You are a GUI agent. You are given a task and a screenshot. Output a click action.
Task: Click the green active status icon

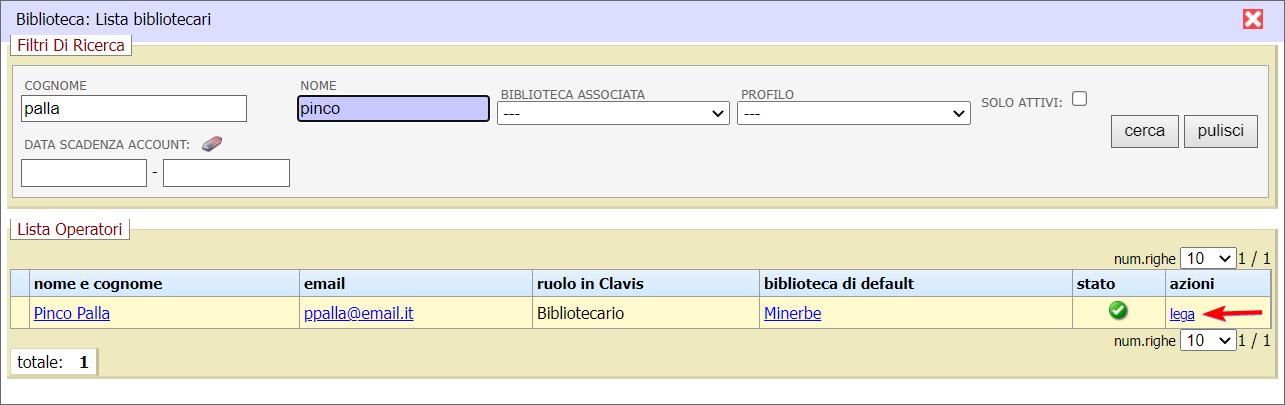click(x=1118, y=311)
